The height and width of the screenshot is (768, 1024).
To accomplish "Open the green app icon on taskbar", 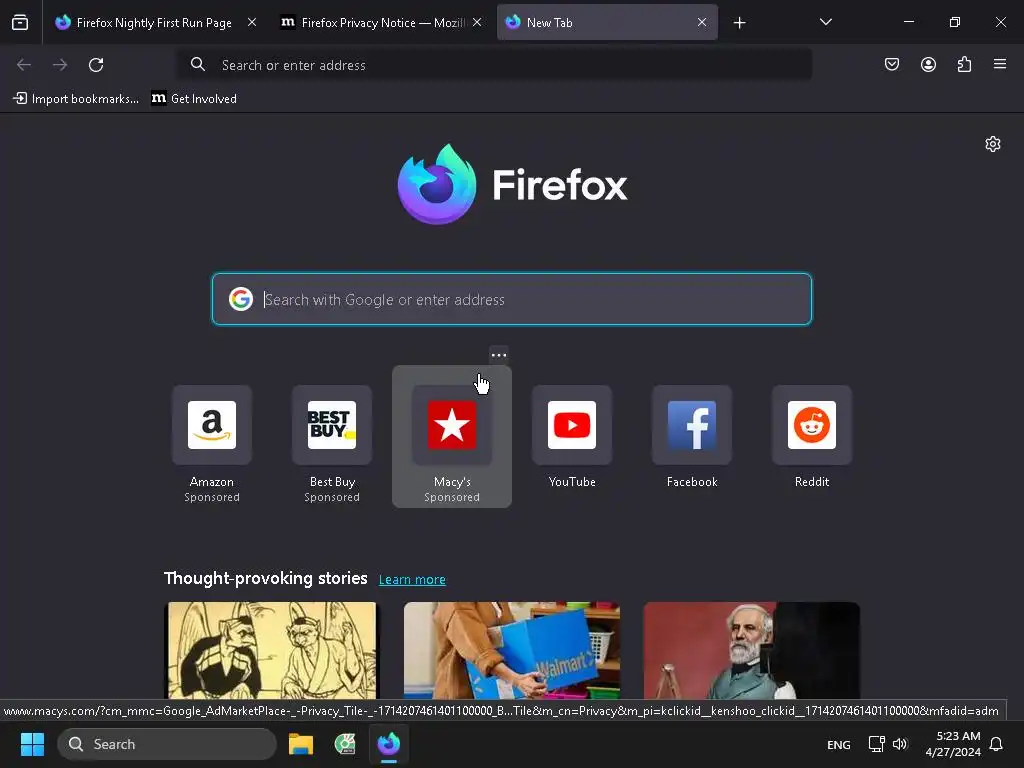I will [345, 744].
